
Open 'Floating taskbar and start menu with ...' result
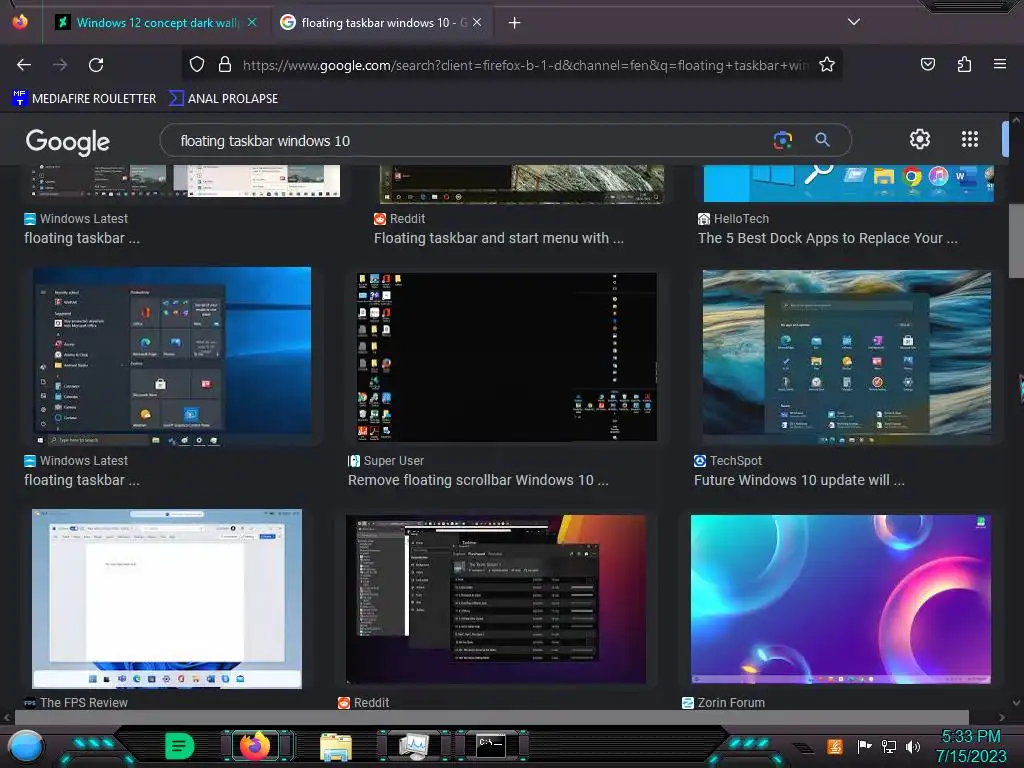point(498,238)
